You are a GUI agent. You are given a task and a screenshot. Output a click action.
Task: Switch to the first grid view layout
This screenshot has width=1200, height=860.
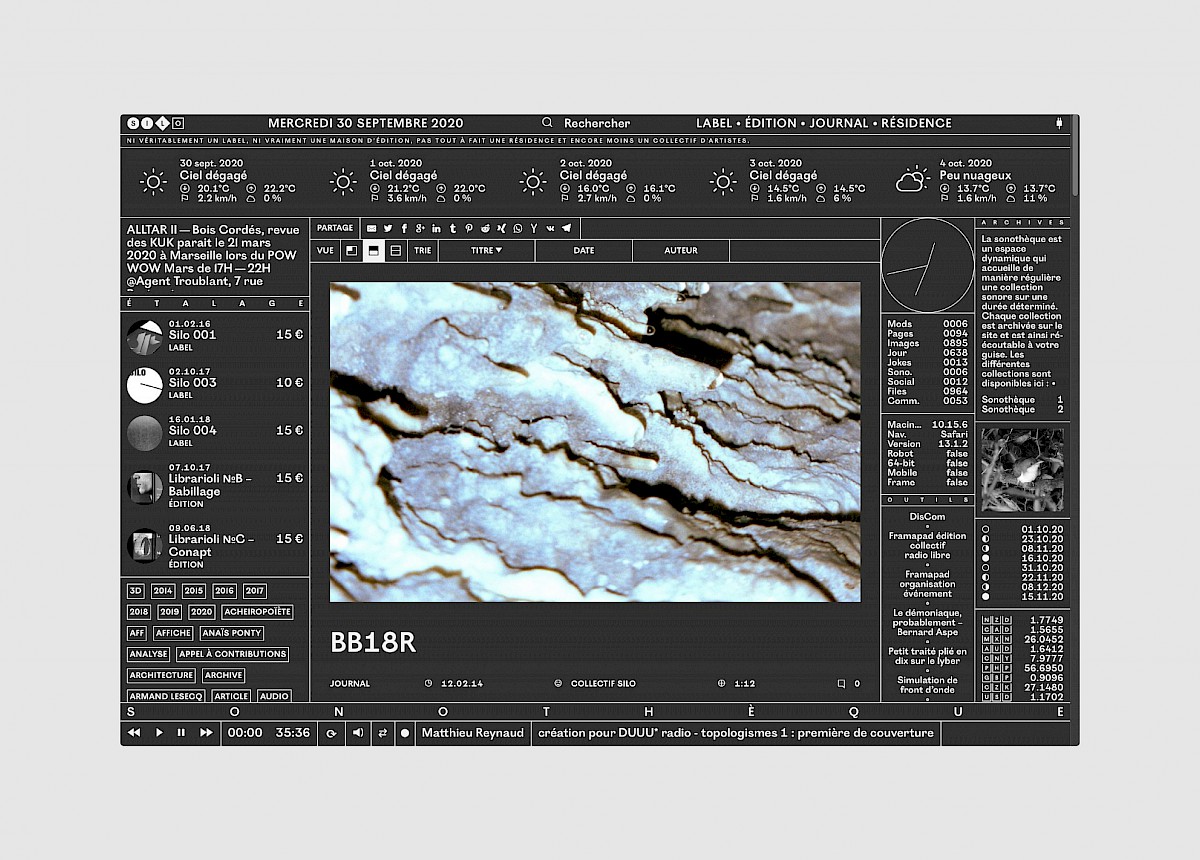pyautogui.click(x=351, y=251)
